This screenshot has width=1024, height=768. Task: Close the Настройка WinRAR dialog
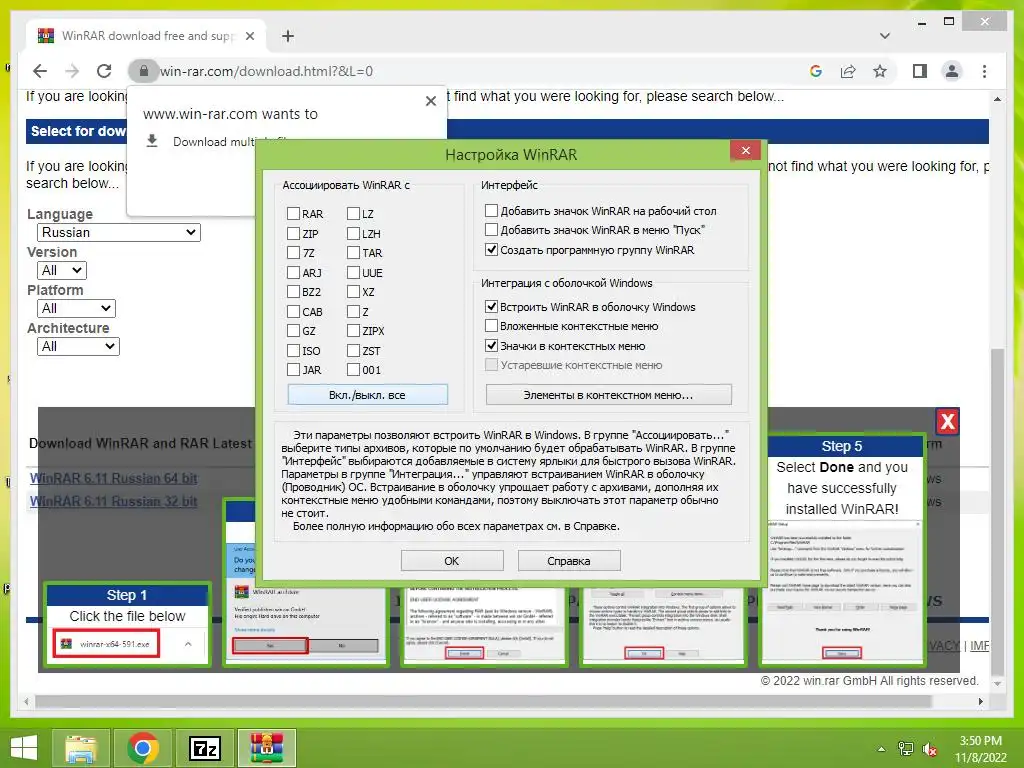coord(746,151)
